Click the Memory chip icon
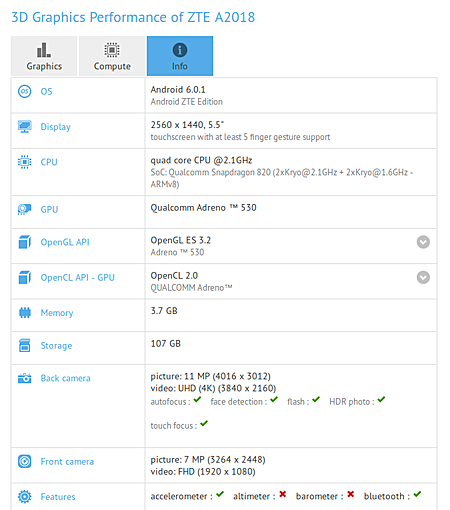The image size is (450, 510). pos(25,313)
